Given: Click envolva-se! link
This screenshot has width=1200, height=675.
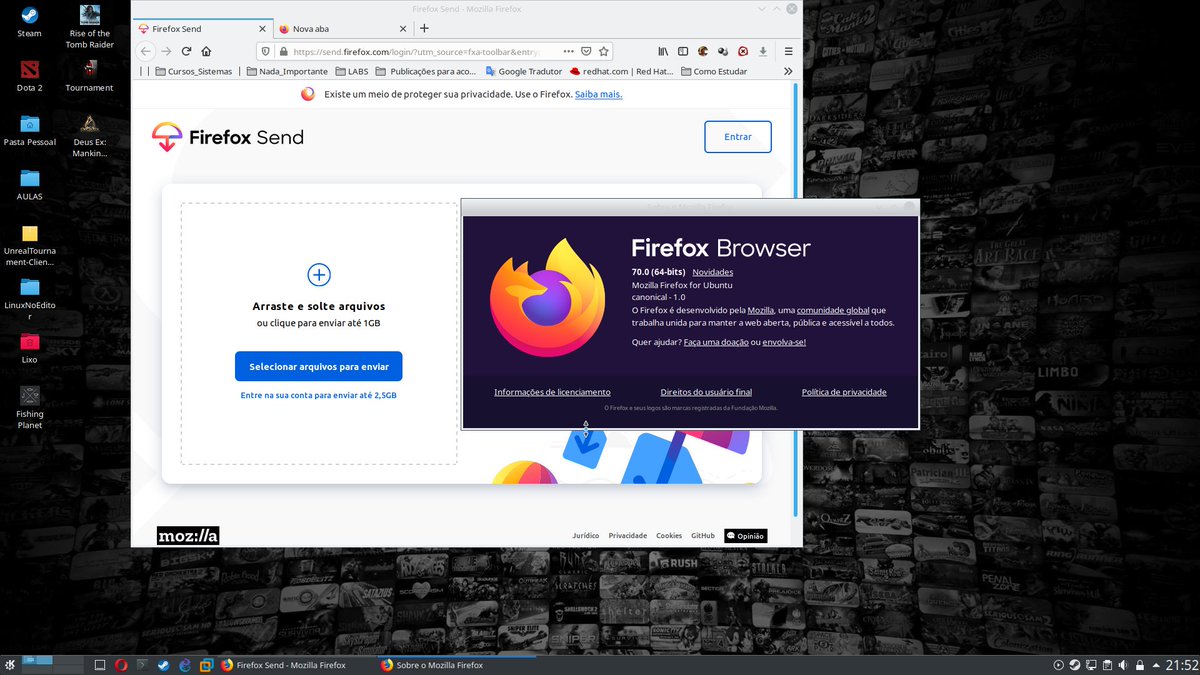Looking at the screenshot, I should pos(785,342).
